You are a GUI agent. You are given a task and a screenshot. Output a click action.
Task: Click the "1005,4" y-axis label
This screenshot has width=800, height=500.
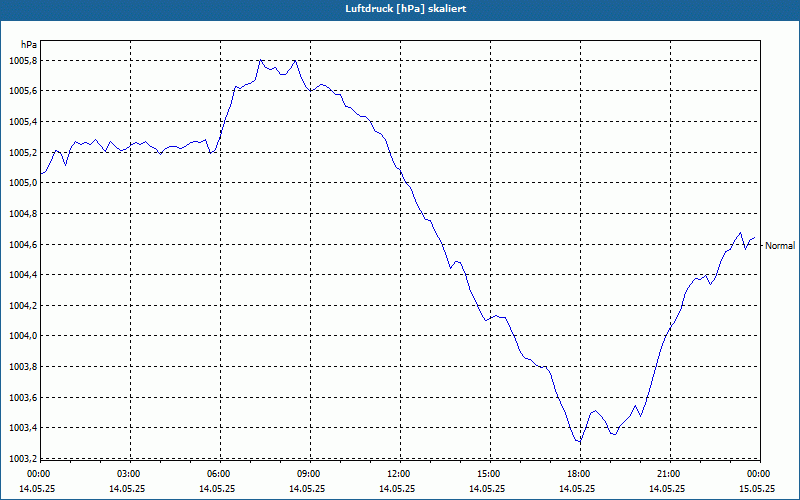point(23,122)
